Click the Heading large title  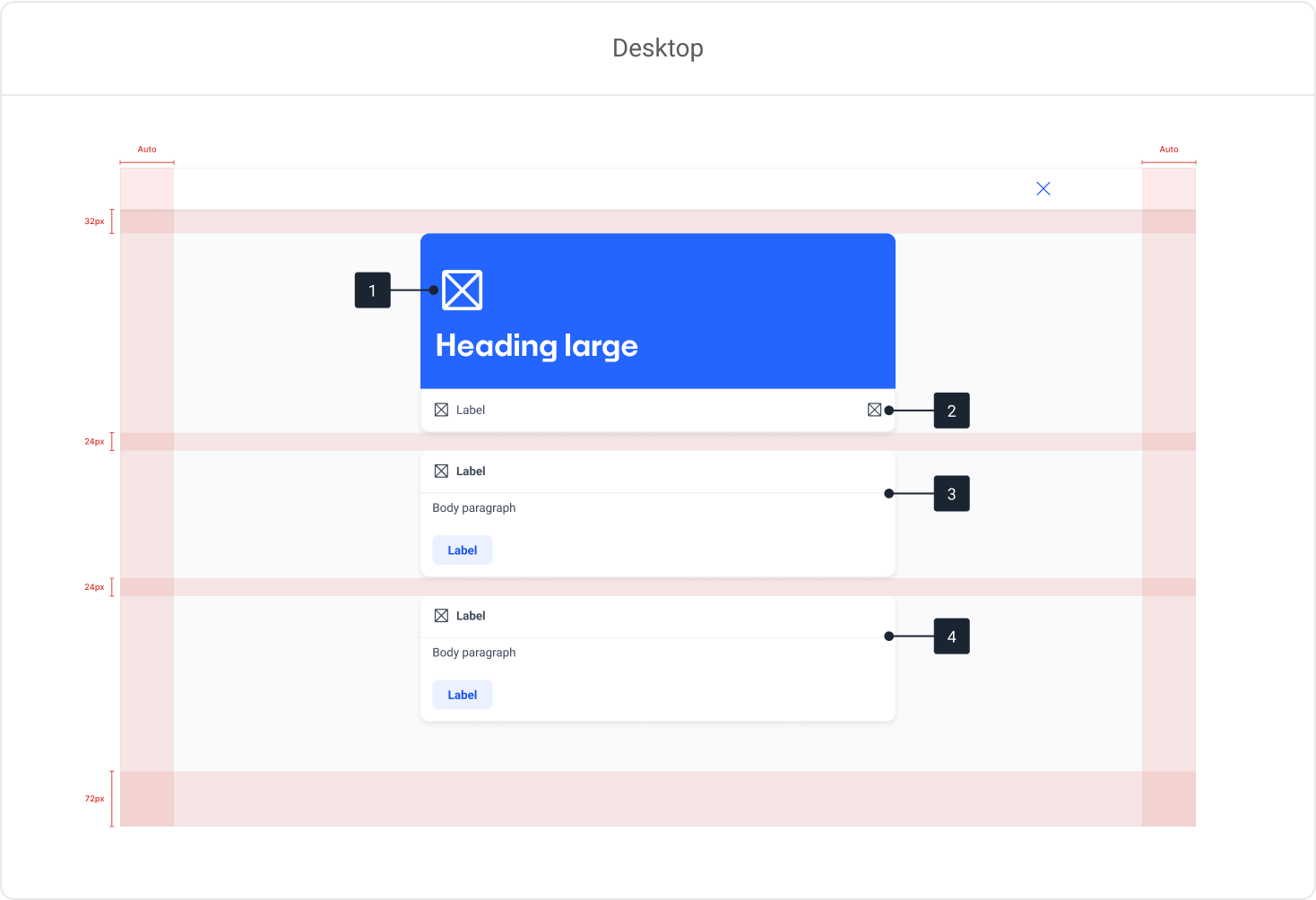537,346
